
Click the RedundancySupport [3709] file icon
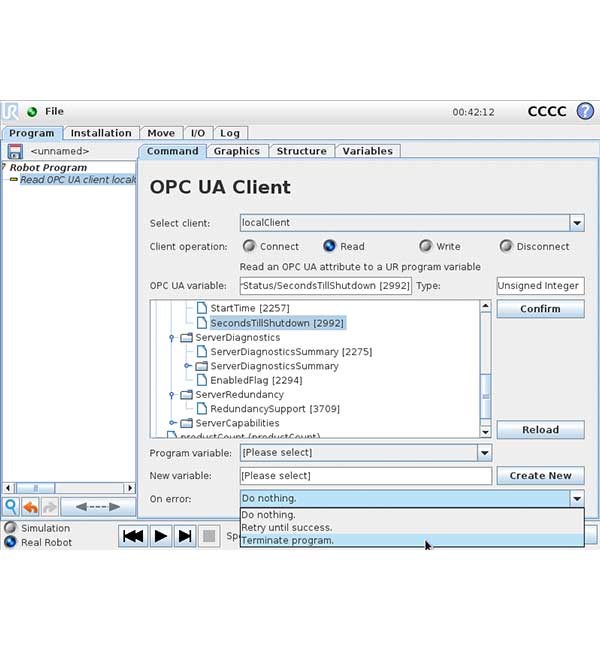(x=202, y=408)
